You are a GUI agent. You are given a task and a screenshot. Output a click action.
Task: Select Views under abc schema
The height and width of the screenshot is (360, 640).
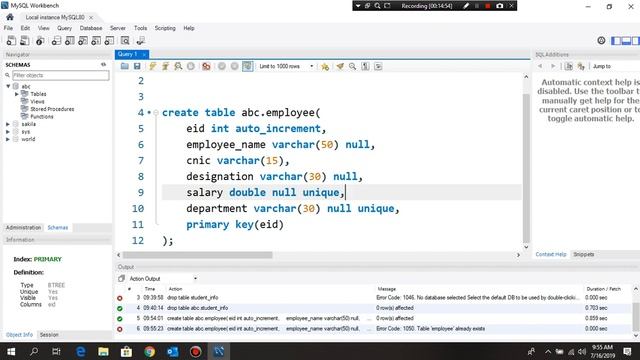(x=37, y=101)
